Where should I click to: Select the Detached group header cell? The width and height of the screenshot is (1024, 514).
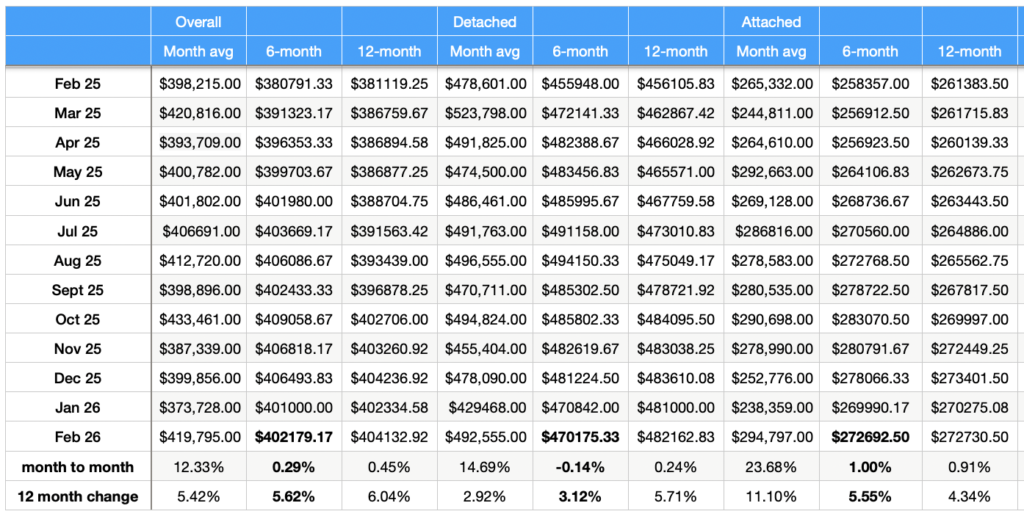click(x=485, y=21)
